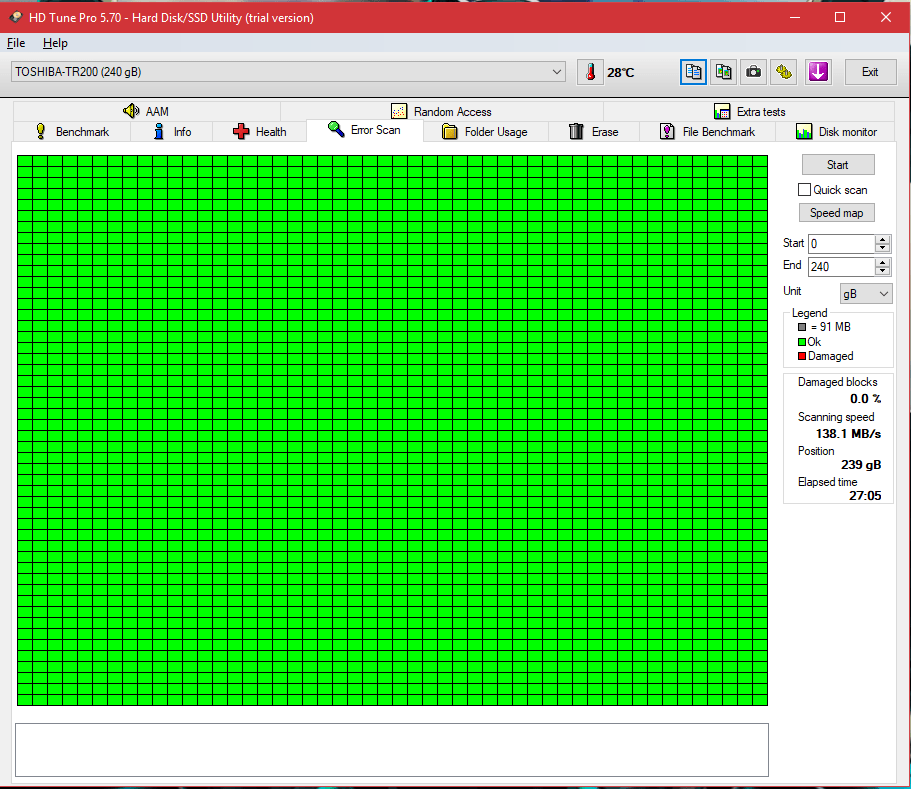Click the 239 gB position value
The height and width of the screenshot is (789, 911).
click(x=861, y=465)
